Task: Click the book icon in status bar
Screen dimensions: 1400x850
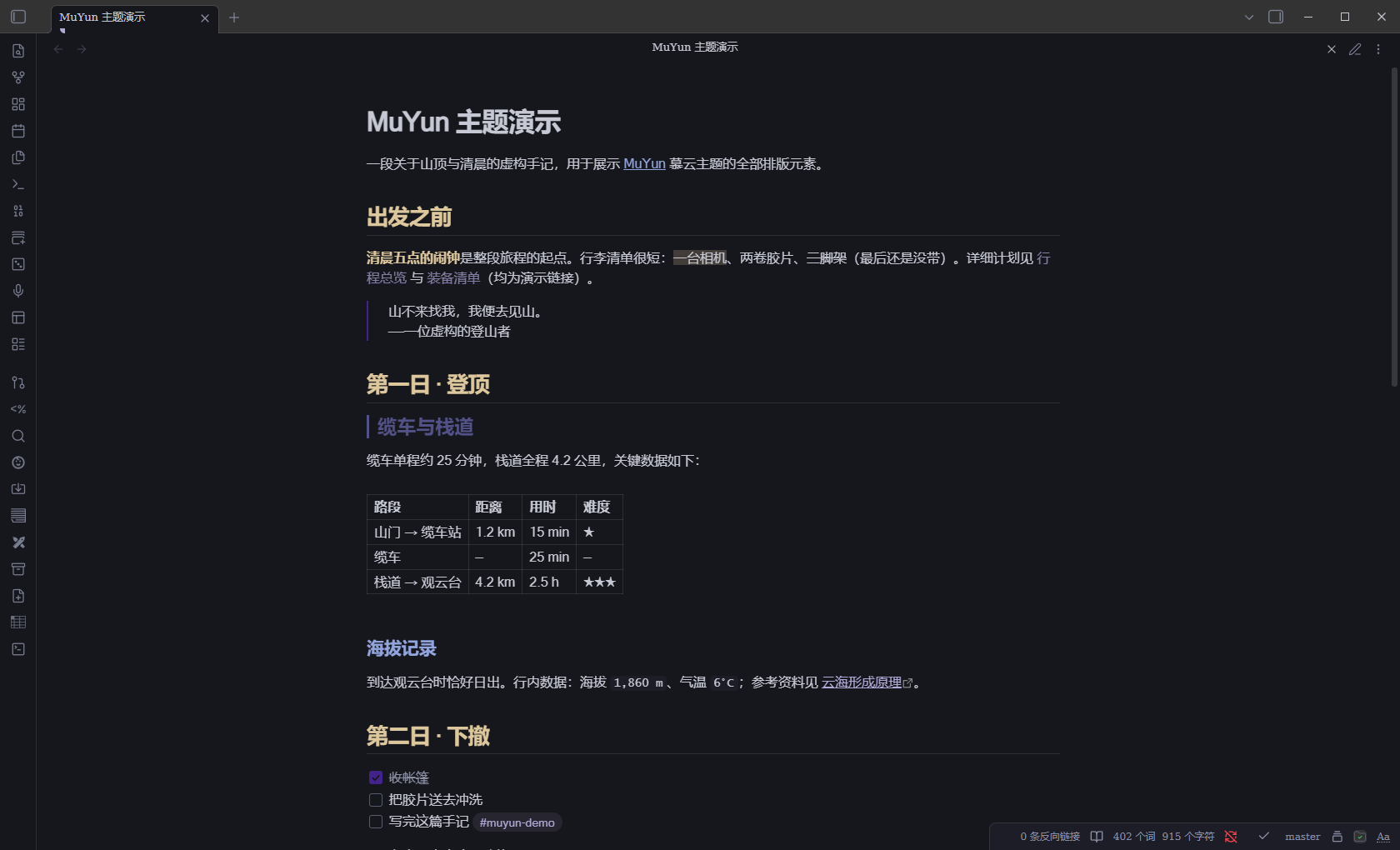Action: [x=1097, y=837]
